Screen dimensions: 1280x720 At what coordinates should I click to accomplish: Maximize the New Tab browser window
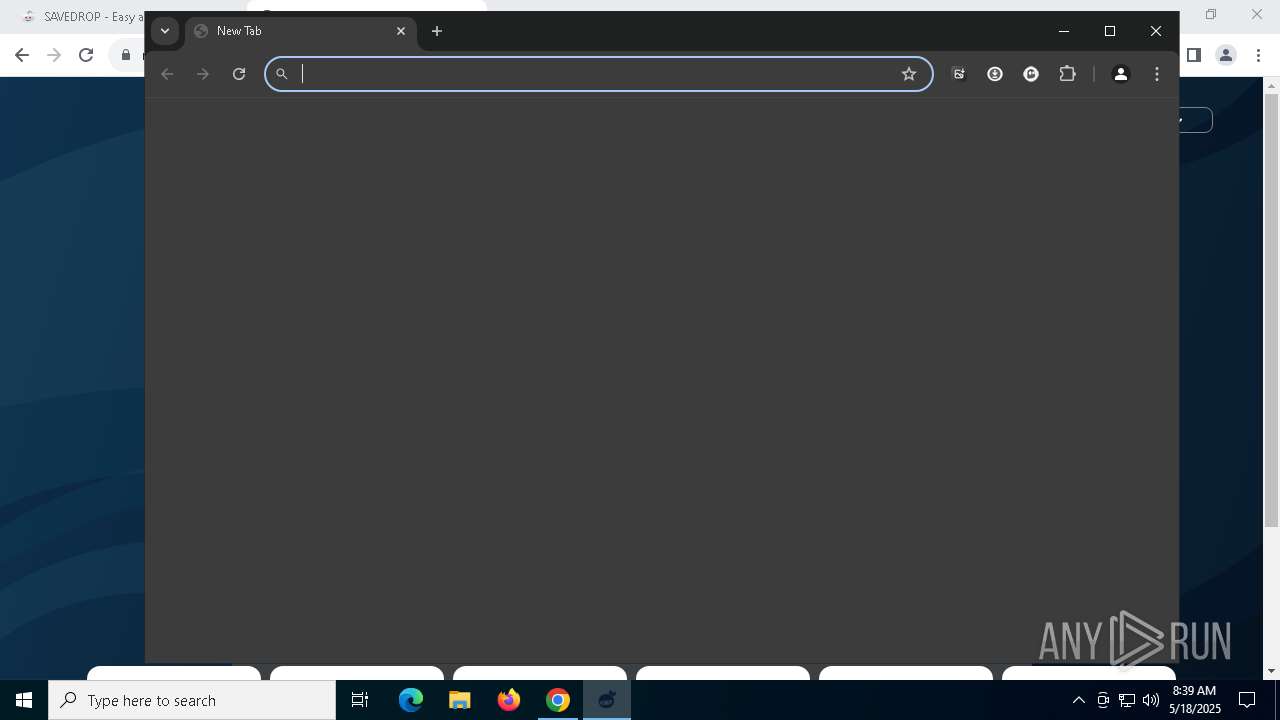(1110, 31)
